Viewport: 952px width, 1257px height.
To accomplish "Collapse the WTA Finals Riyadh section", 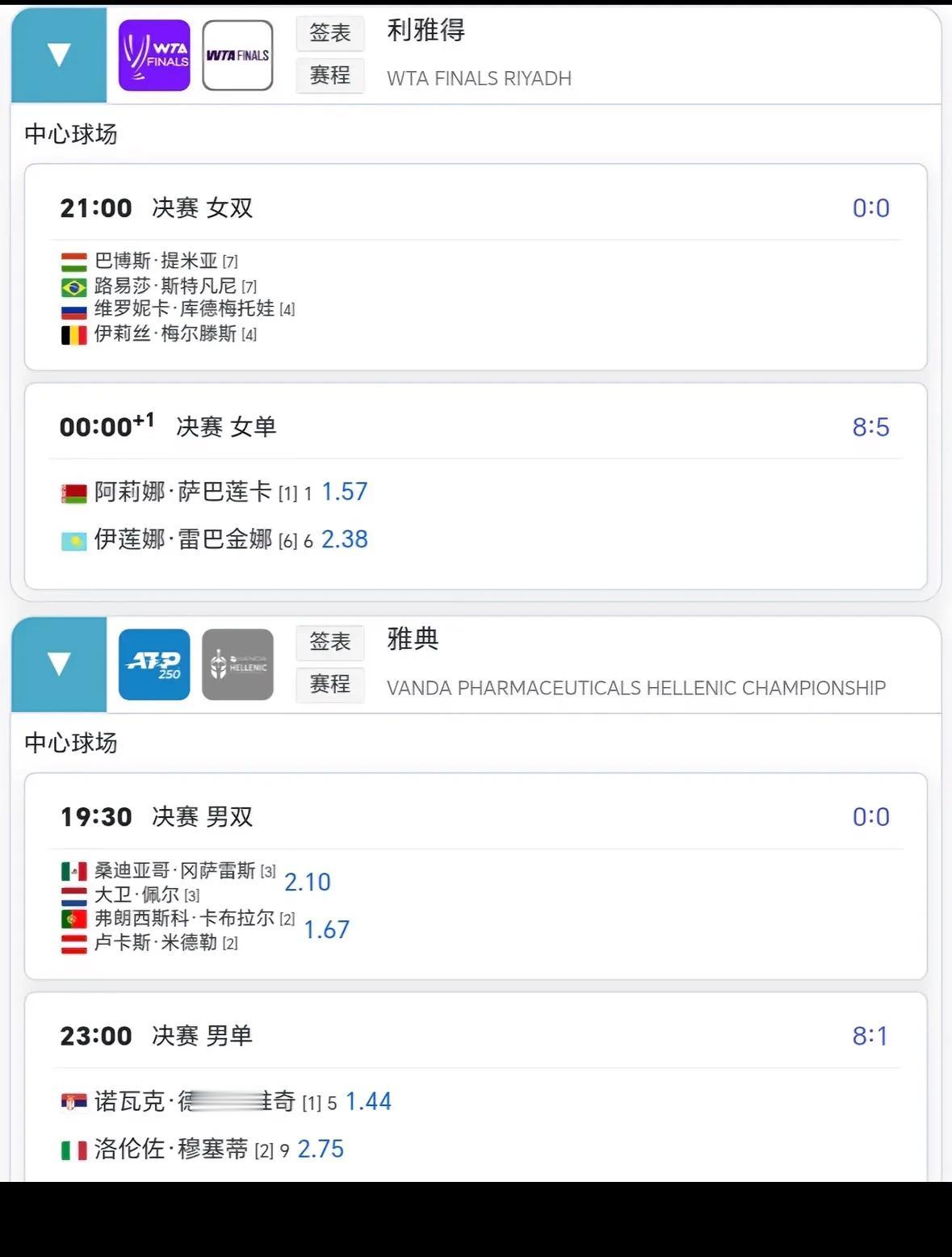I will pos(59,55).
